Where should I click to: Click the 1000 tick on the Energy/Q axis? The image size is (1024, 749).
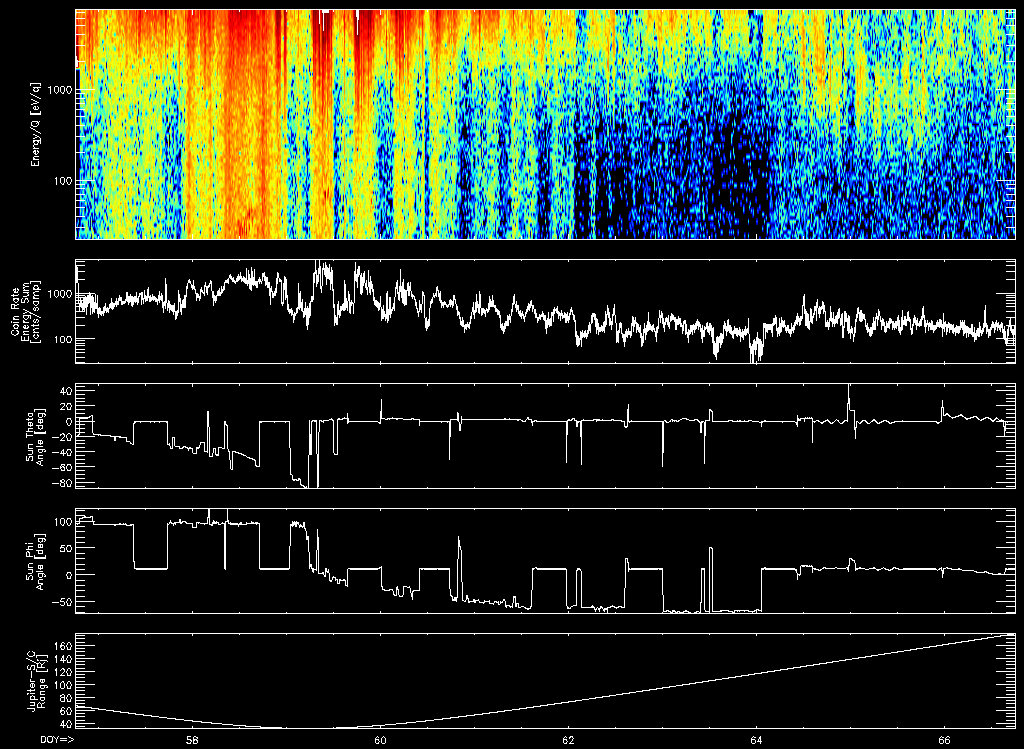pos(58,90)
